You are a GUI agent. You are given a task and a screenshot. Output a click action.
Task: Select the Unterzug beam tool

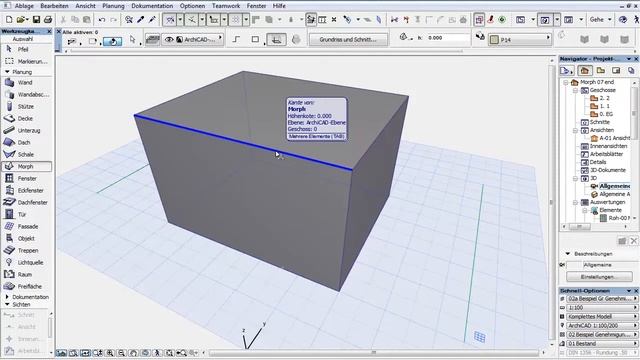[x=26, y=131]
